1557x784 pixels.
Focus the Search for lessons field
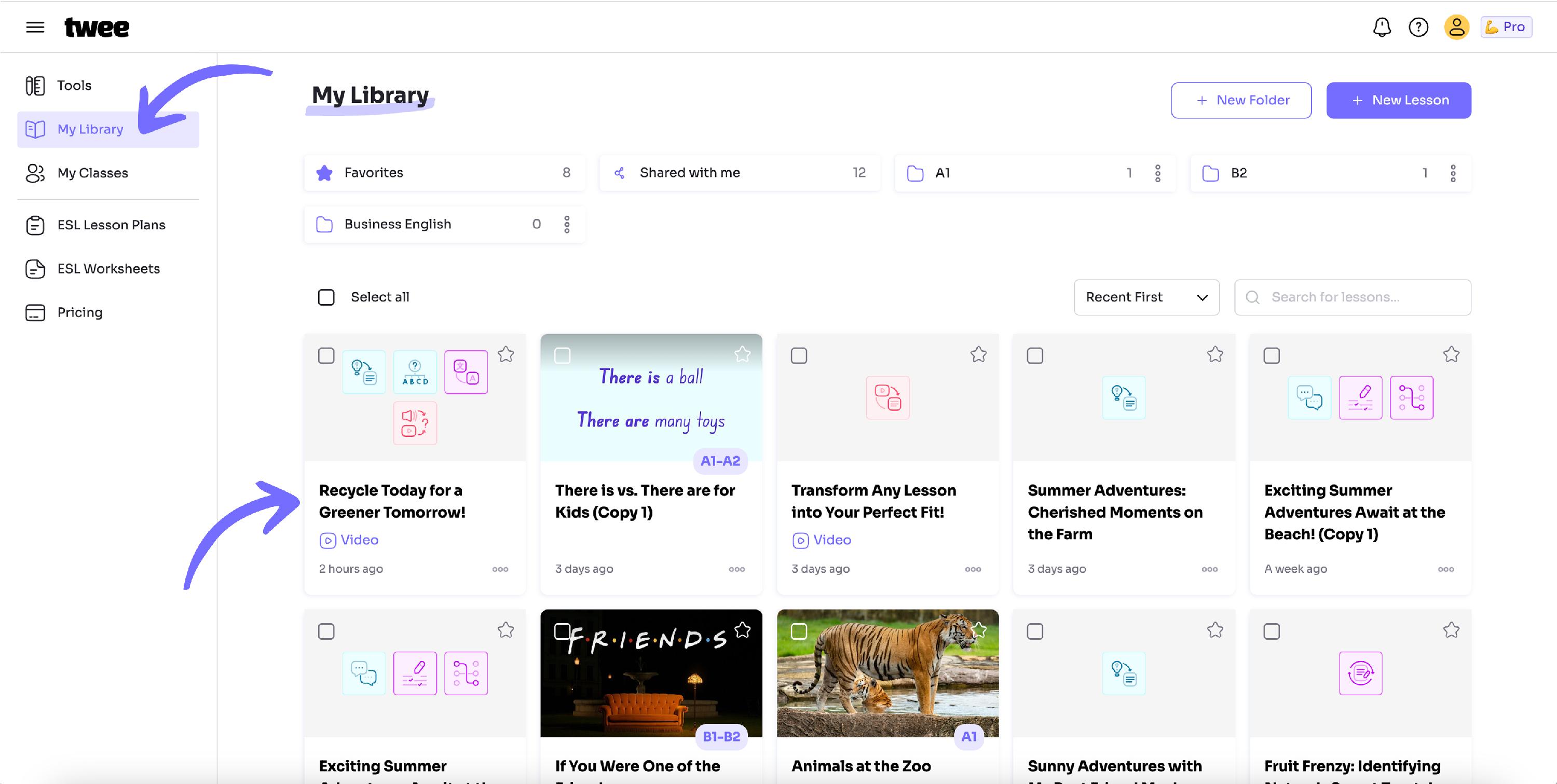(x=1352, y=297)
